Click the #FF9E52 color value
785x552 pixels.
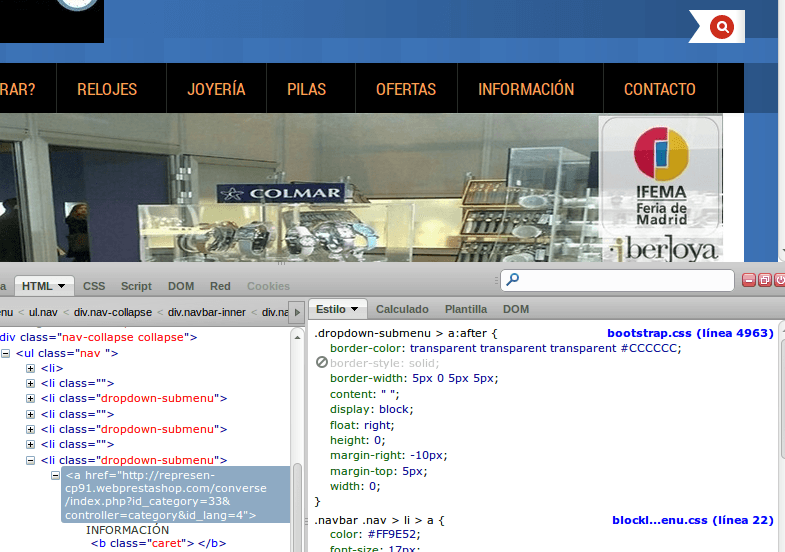(392, 534)
